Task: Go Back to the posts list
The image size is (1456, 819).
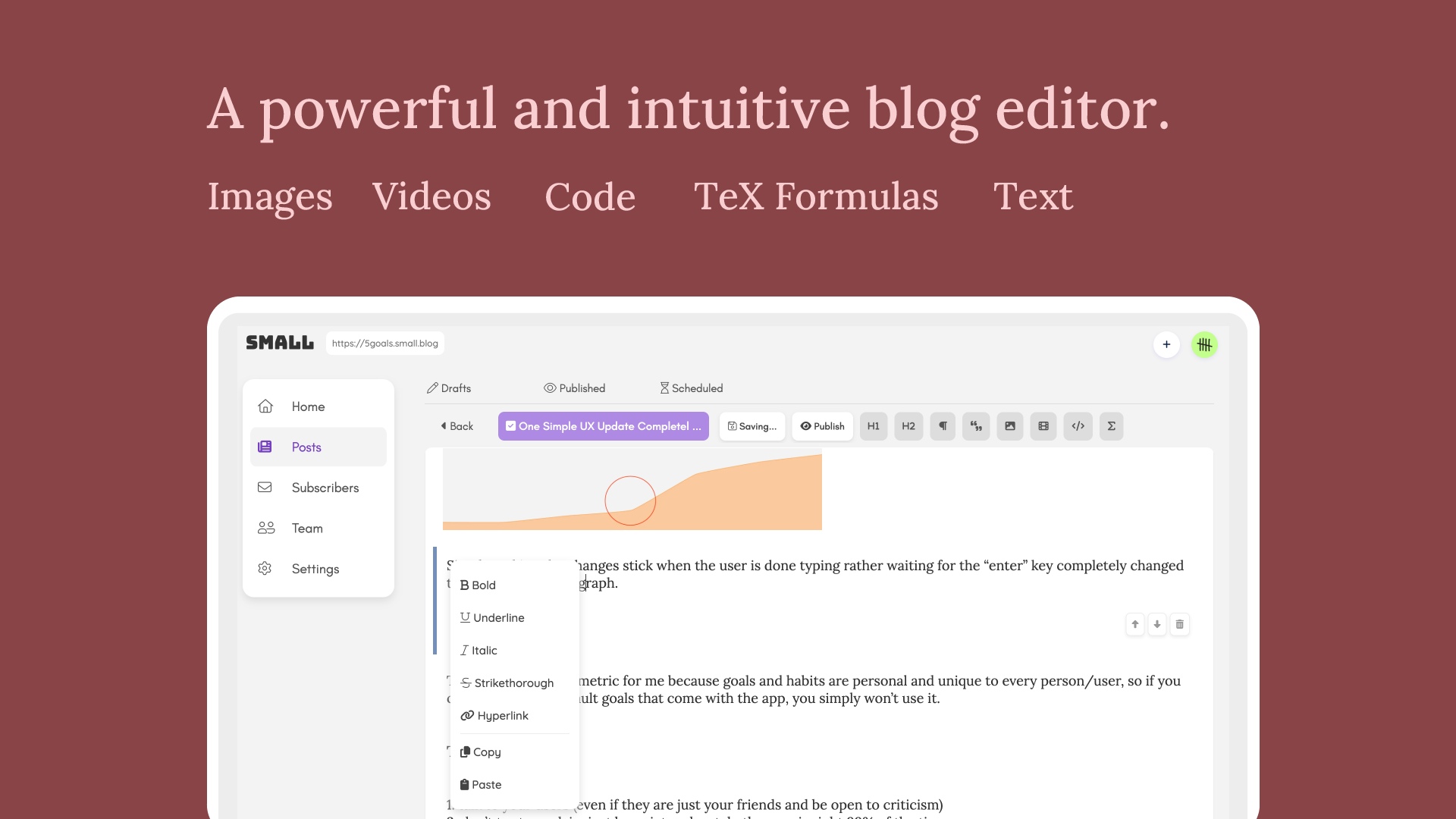Action: pyautogui.click(x=457, y=426)
